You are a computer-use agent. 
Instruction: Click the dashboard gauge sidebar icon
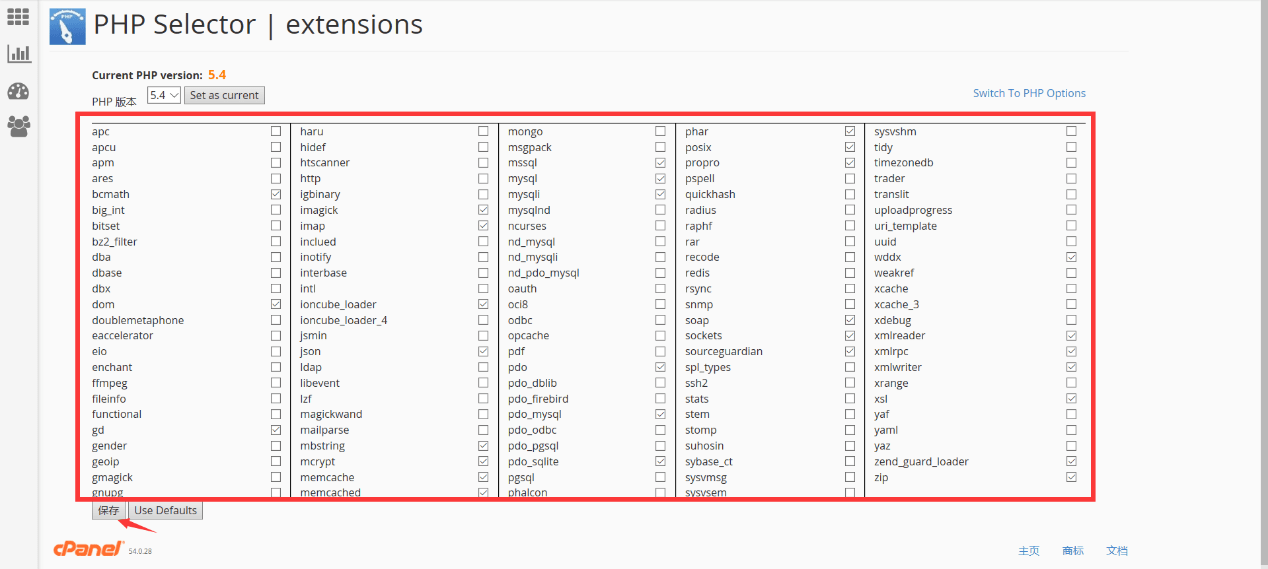(x=18, y=91)
